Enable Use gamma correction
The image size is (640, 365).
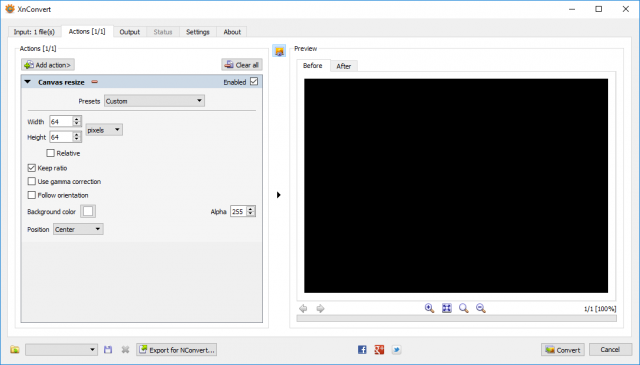click(31, 181)
